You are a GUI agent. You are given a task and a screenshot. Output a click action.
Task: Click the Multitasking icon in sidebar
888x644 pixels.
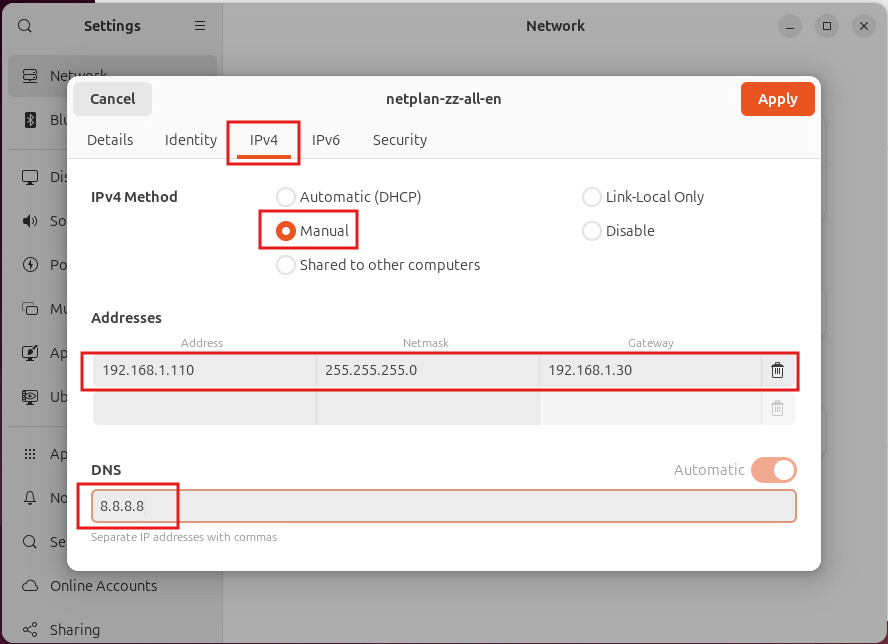tap(30, 309)
